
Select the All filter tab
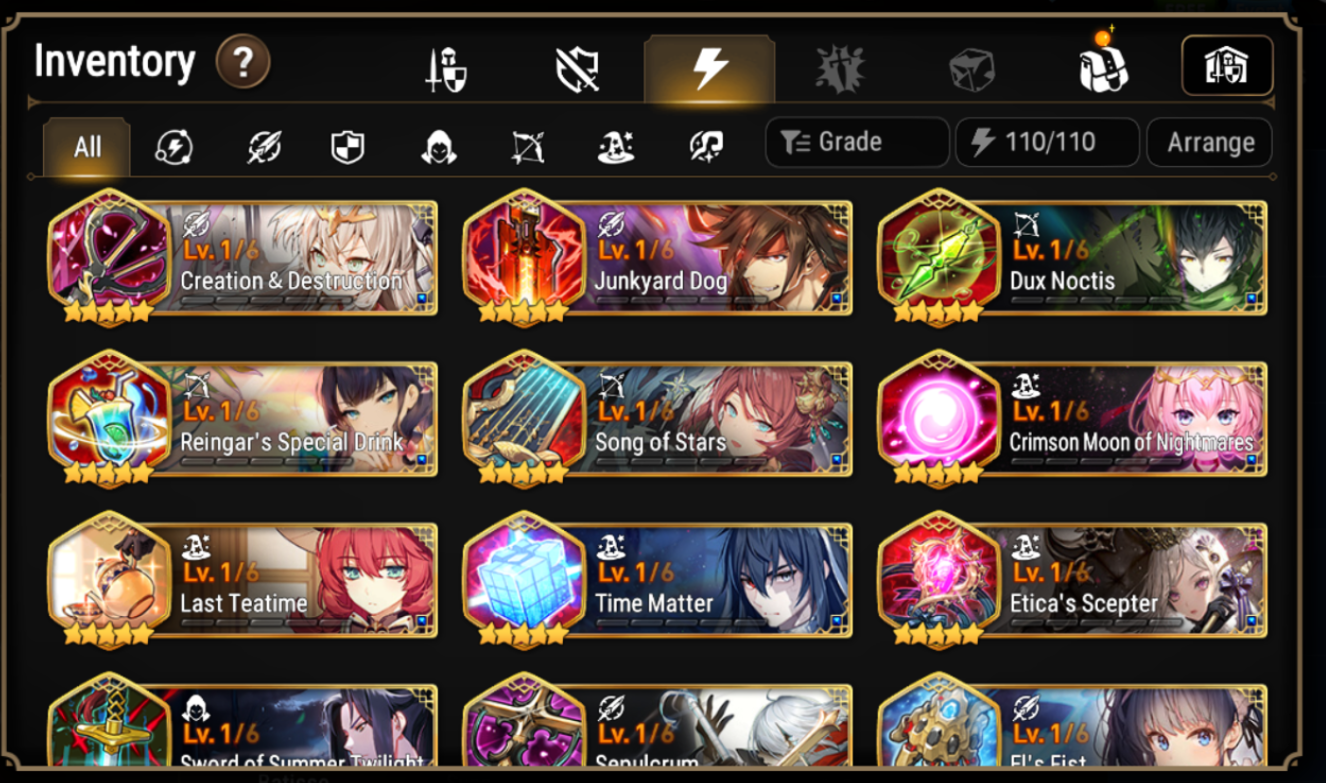pos(87,147)
